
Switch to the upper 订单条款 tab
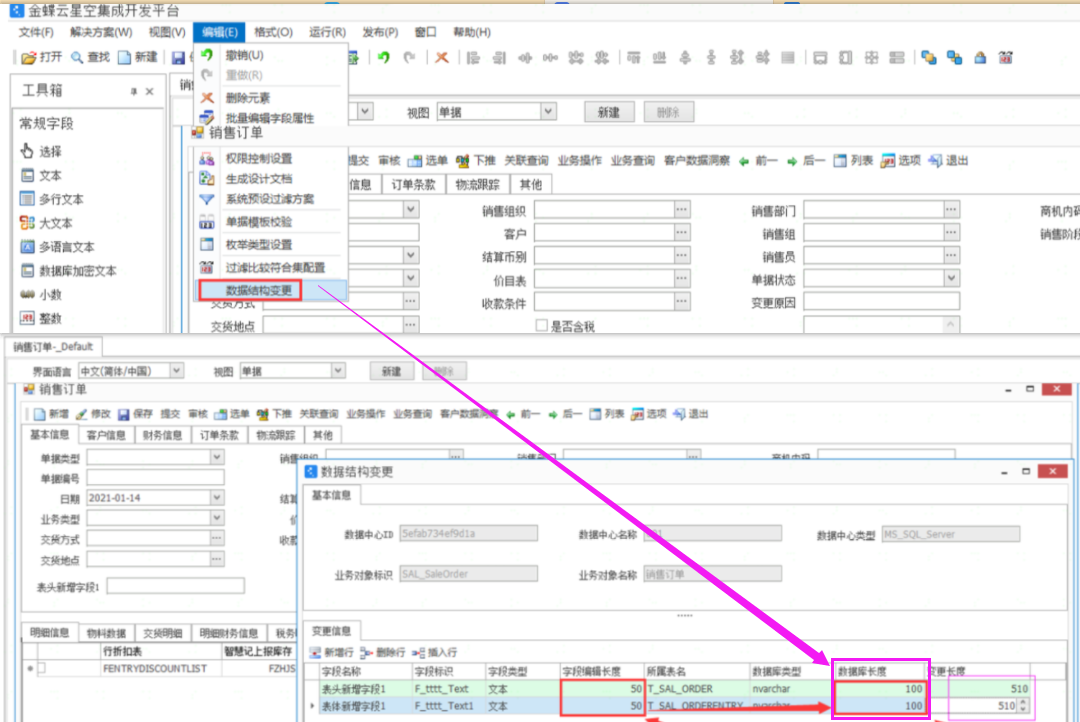(x=413, y=185)
